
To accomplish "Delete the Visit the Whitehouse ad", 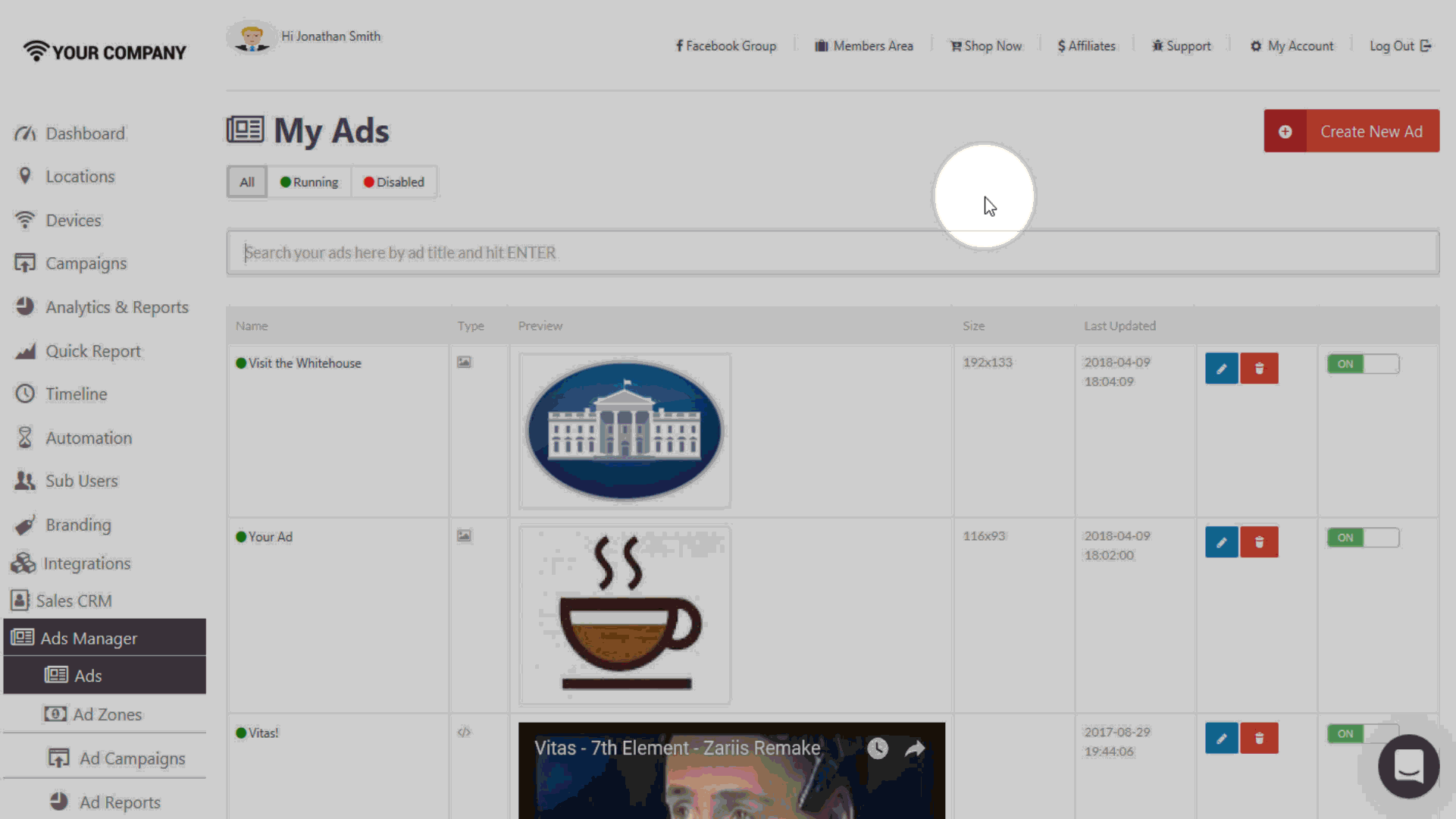I will pyautogui.click(x=1259, y=369).
